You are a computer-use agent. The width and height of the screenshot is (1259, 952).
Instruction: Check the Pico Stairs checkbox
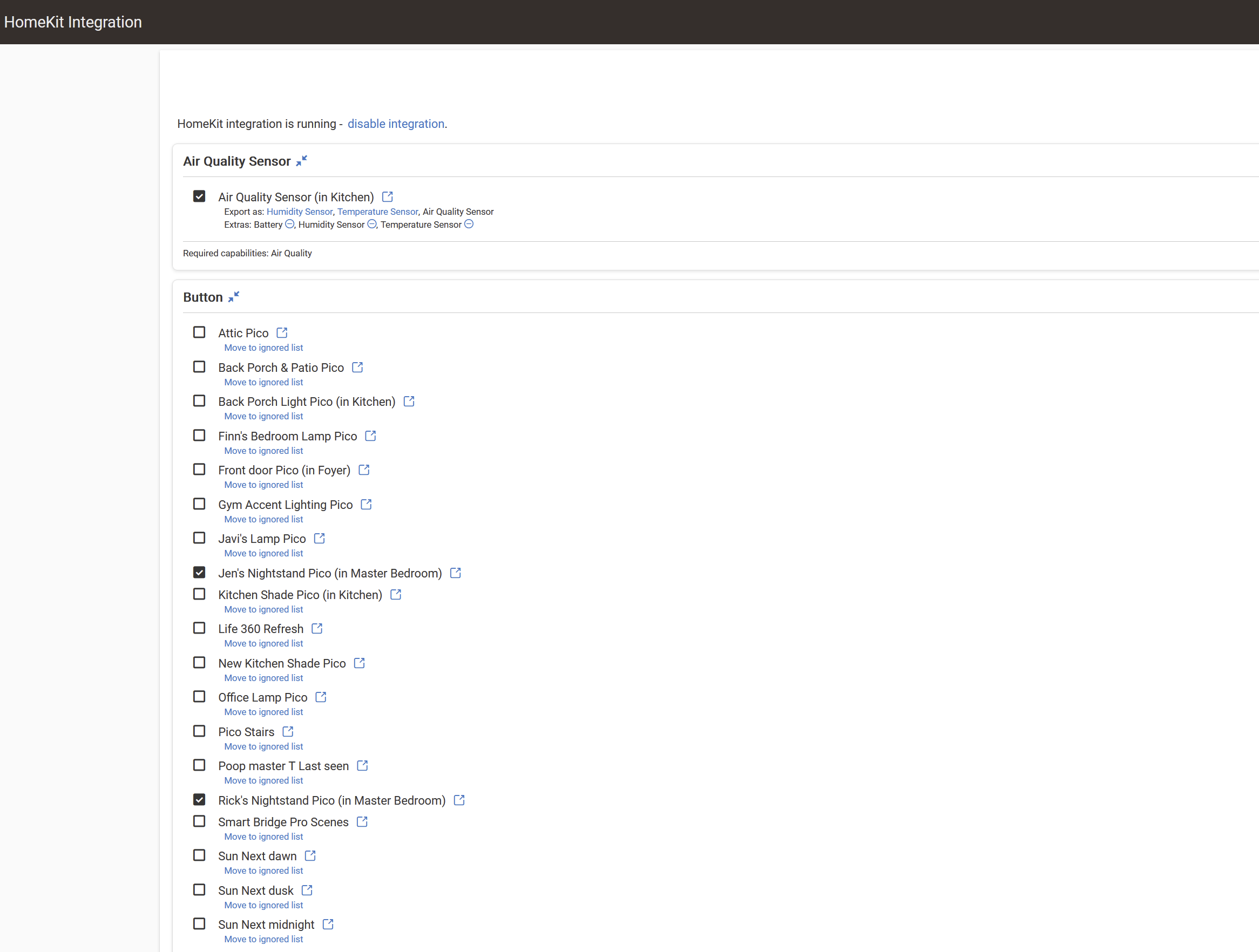click(x=199, y=731)
